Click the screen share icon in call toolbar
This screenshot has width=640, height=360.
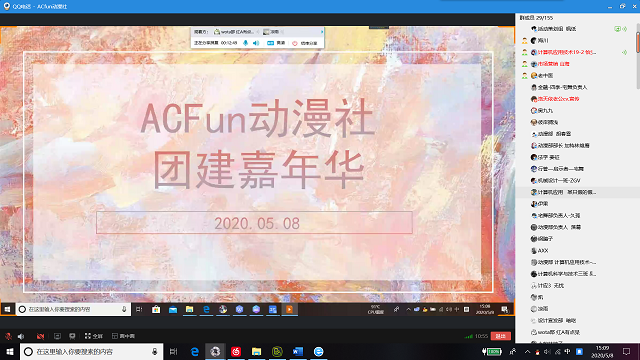(x=57, y=336)
